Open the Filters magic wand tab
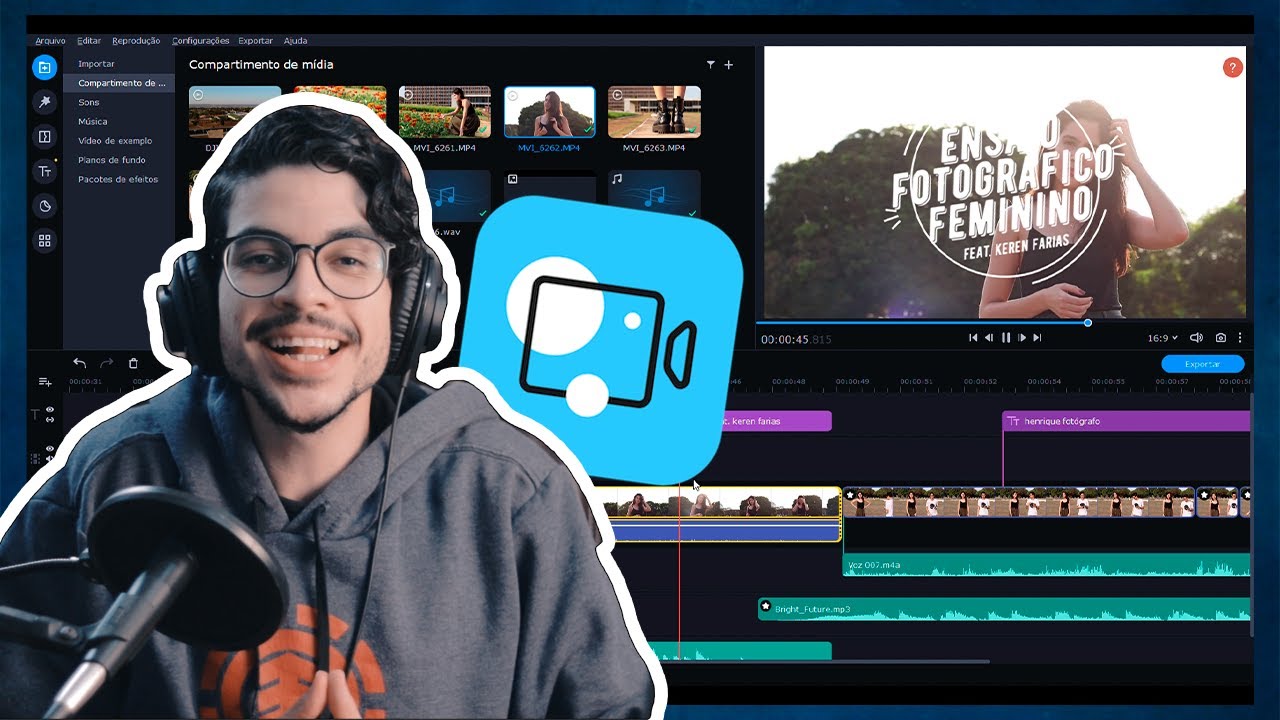Screen dimensions: 1280x720 tap(44, 102)
